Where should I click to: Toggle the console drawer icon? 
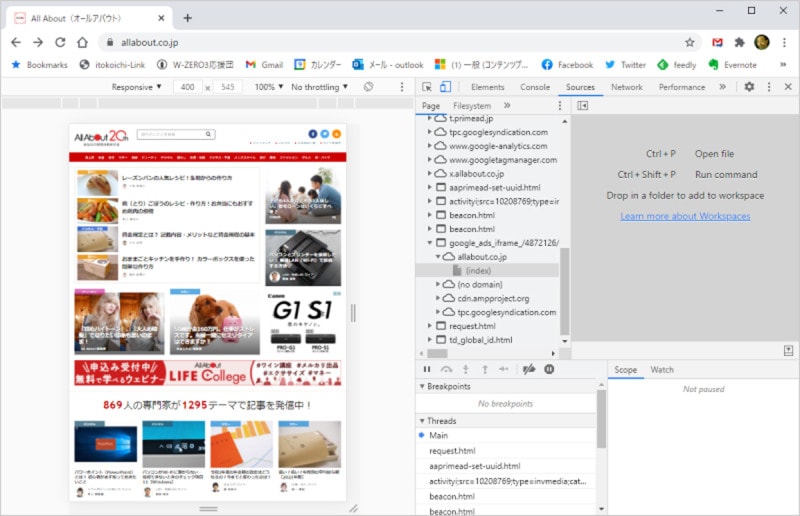click(x=788, y=351)
